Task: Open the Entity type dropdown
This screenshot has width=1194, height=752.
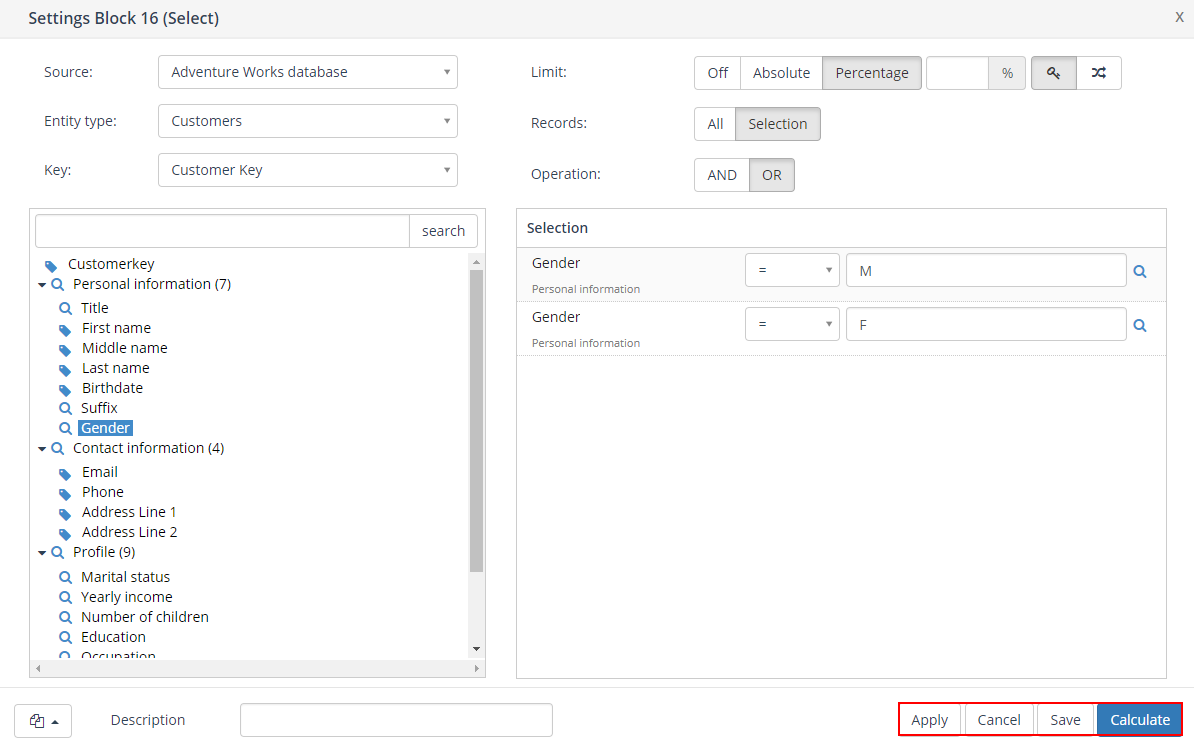Action: click(307, 121)
